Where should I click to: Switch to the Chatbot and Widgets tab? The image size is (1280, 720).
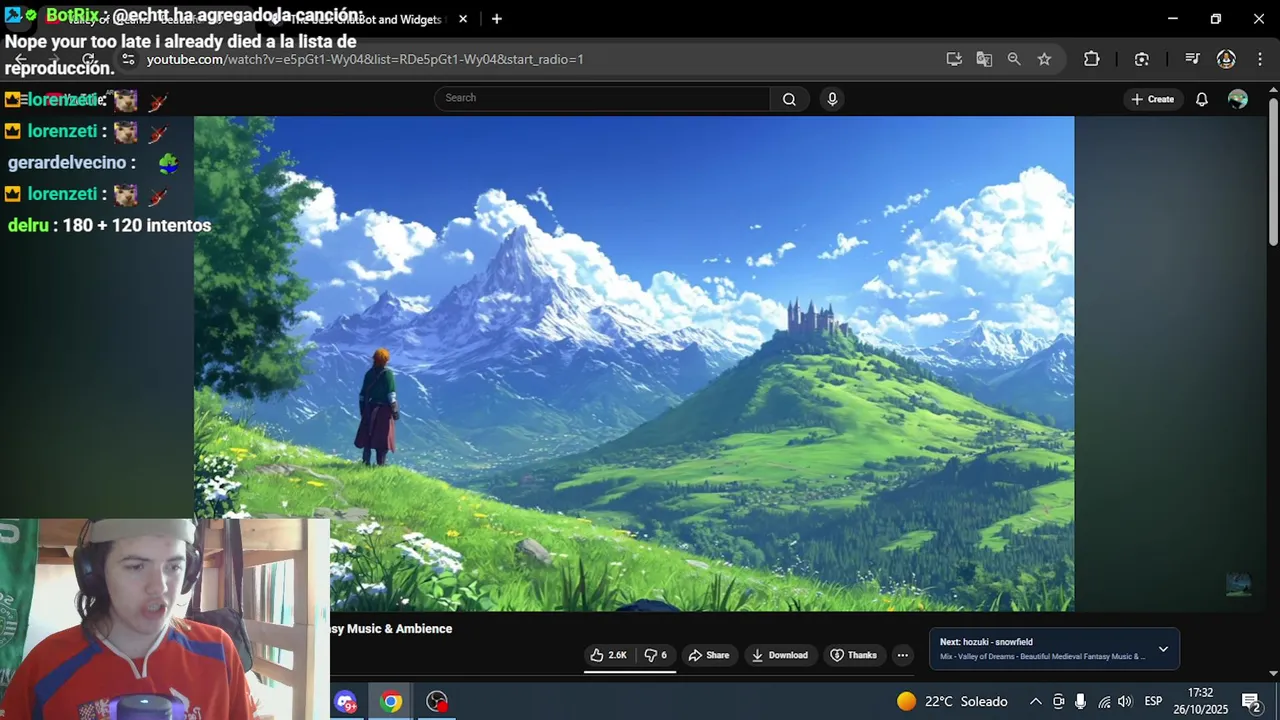365,19
